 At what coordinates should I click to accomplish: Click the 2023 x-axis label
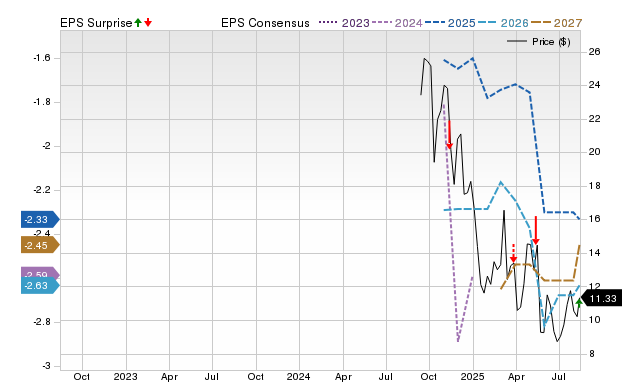[125, 376]
